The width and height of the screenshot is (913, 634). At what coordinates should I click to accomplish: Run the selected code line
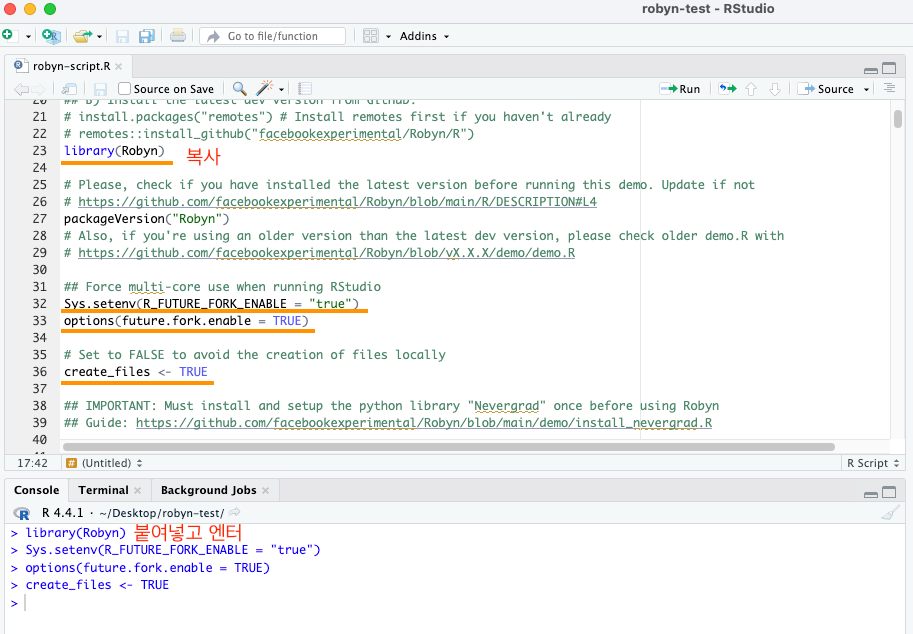click(681, 88)
